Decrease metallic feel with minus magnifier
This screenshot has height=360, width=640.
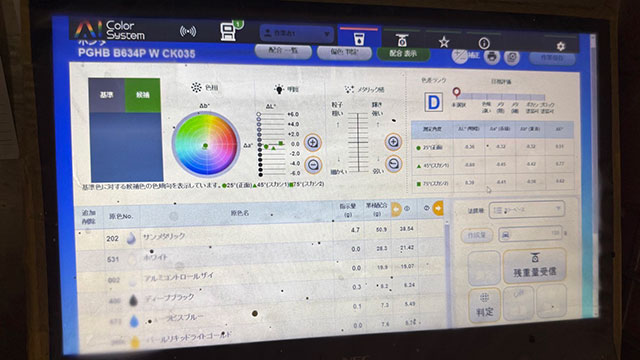[x=393, y=164]
